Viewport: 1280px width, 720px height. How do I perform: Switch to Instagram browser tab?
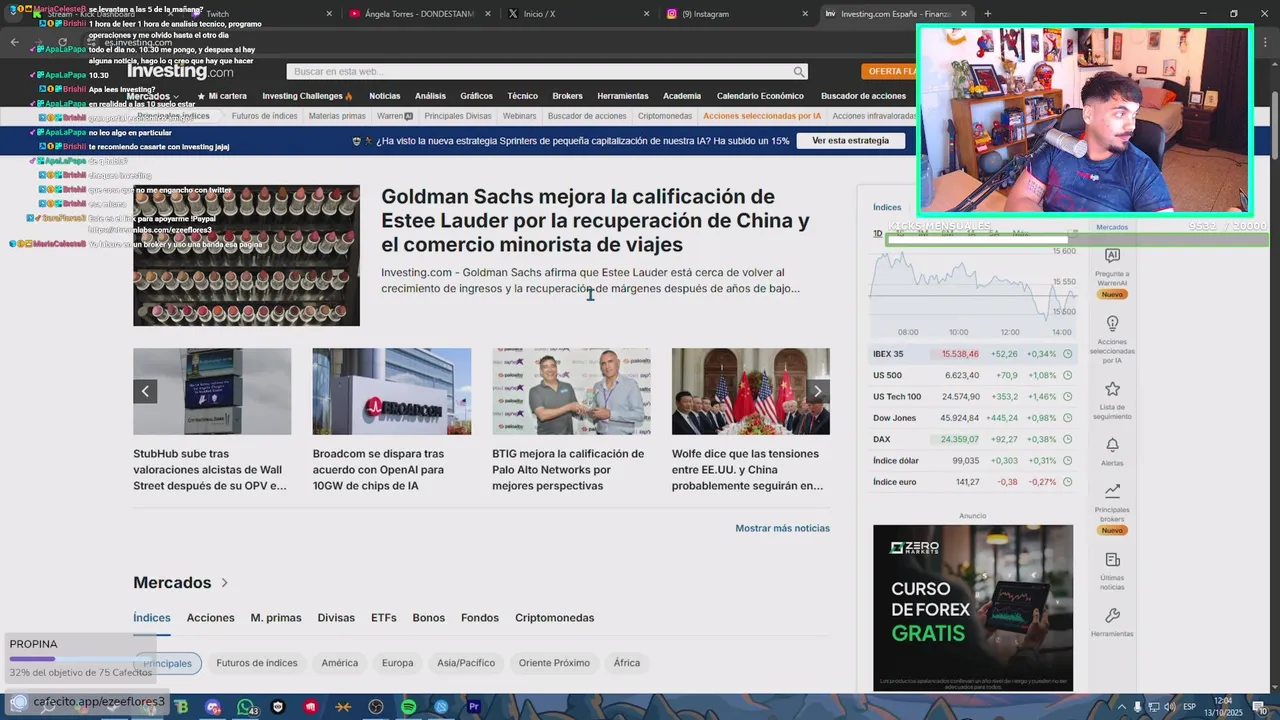click(735, 14)
